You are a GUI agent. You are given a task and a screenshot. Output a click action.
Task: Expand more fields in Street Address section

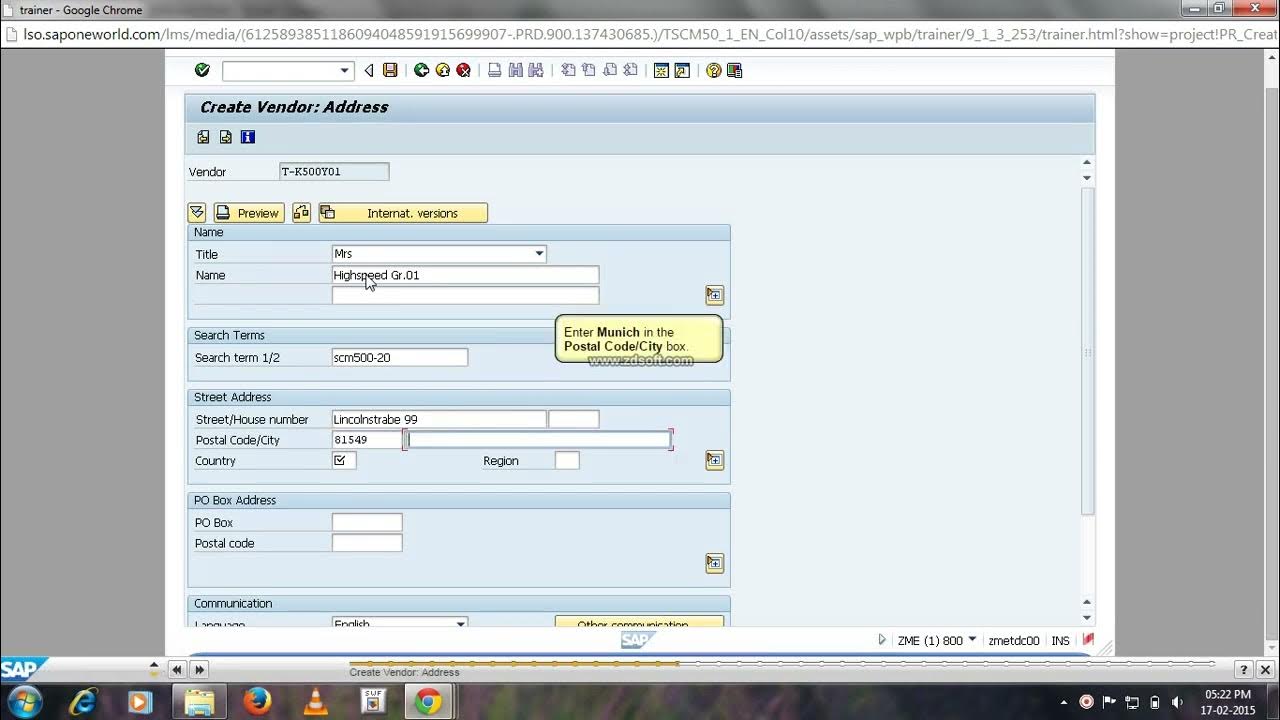tap(714, 460)
